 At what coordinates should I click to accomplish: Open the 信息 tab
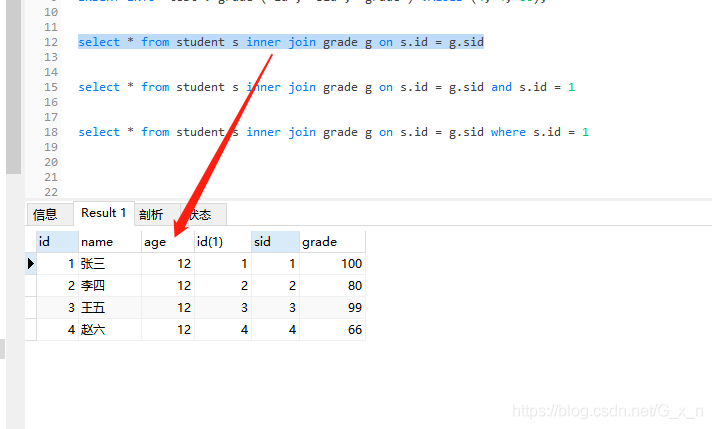[49, 214]
